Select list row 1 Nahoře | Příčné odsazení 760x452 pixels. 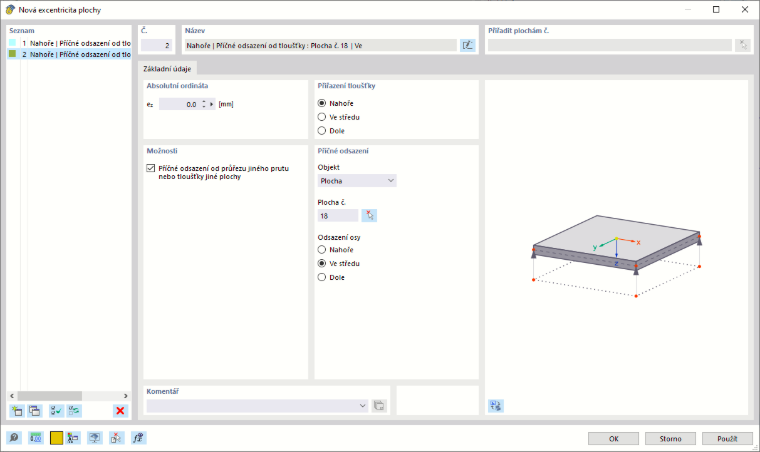(69, 43)
